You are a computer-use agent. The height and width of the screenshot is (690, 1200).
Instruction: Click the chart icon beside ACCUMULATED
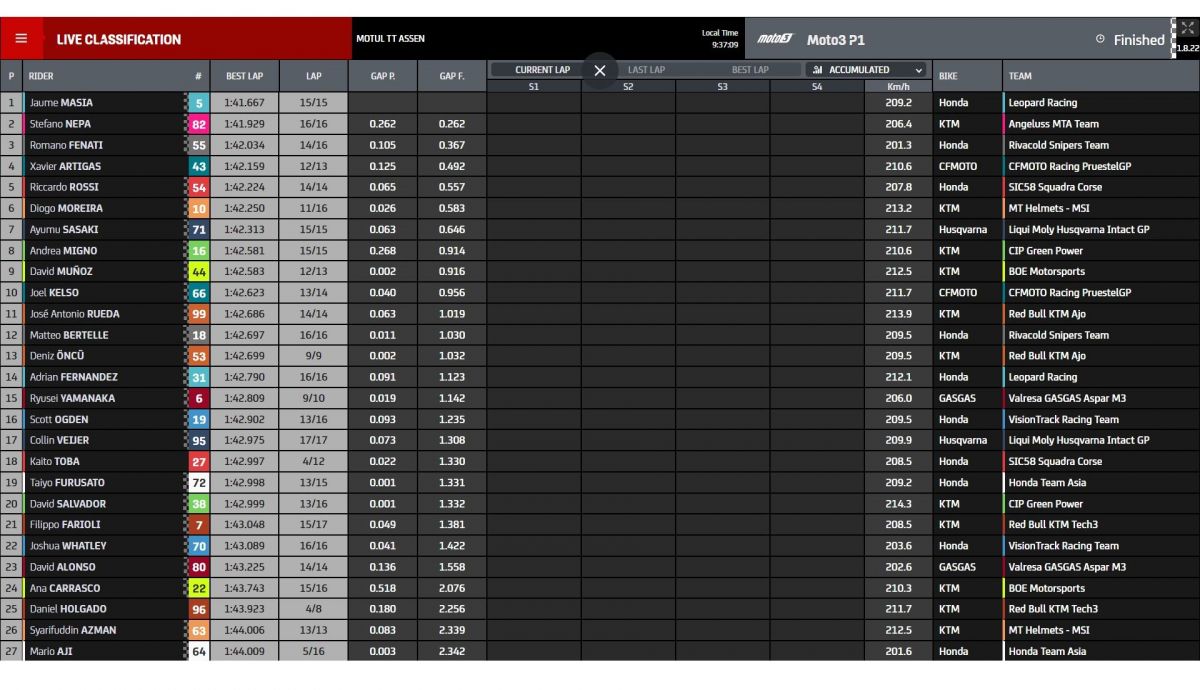pos(818,70)
